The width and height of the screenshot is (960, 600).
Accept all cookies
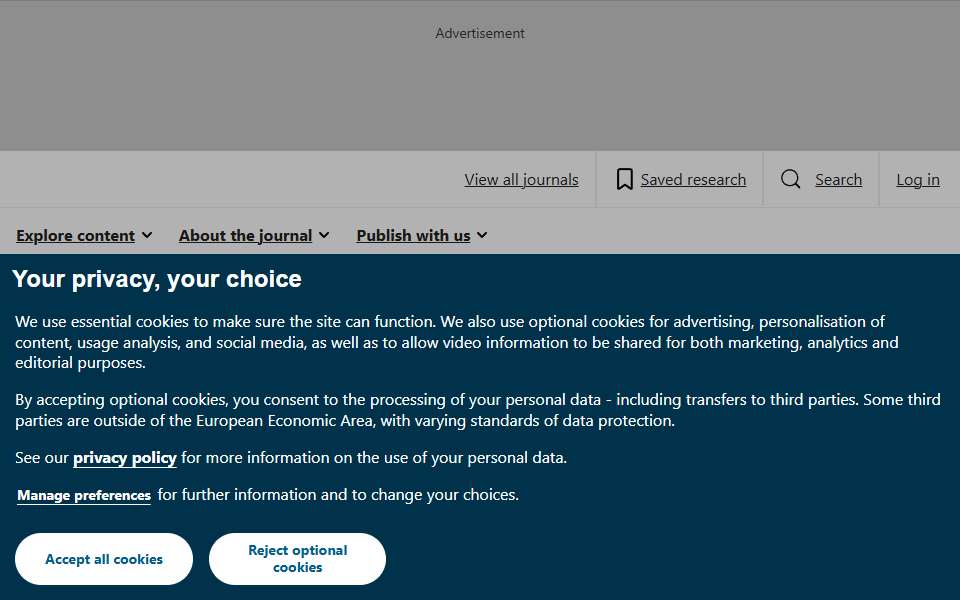(104, 559)
